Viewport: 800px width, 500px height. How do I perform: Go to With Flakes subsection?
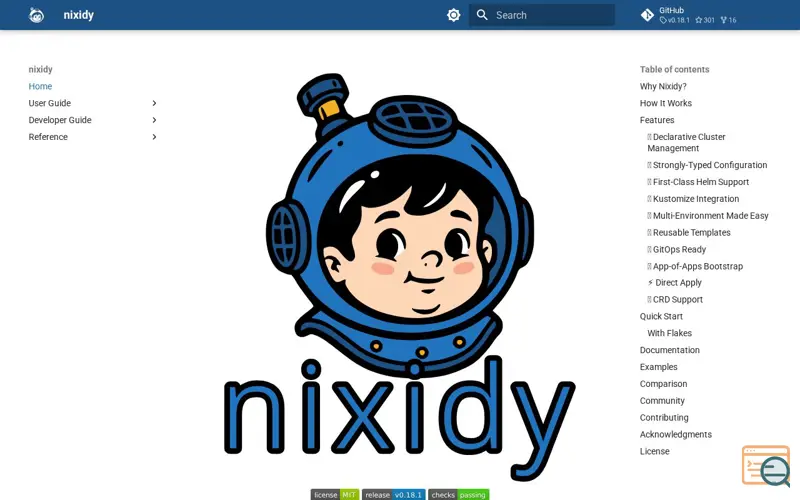669,333
